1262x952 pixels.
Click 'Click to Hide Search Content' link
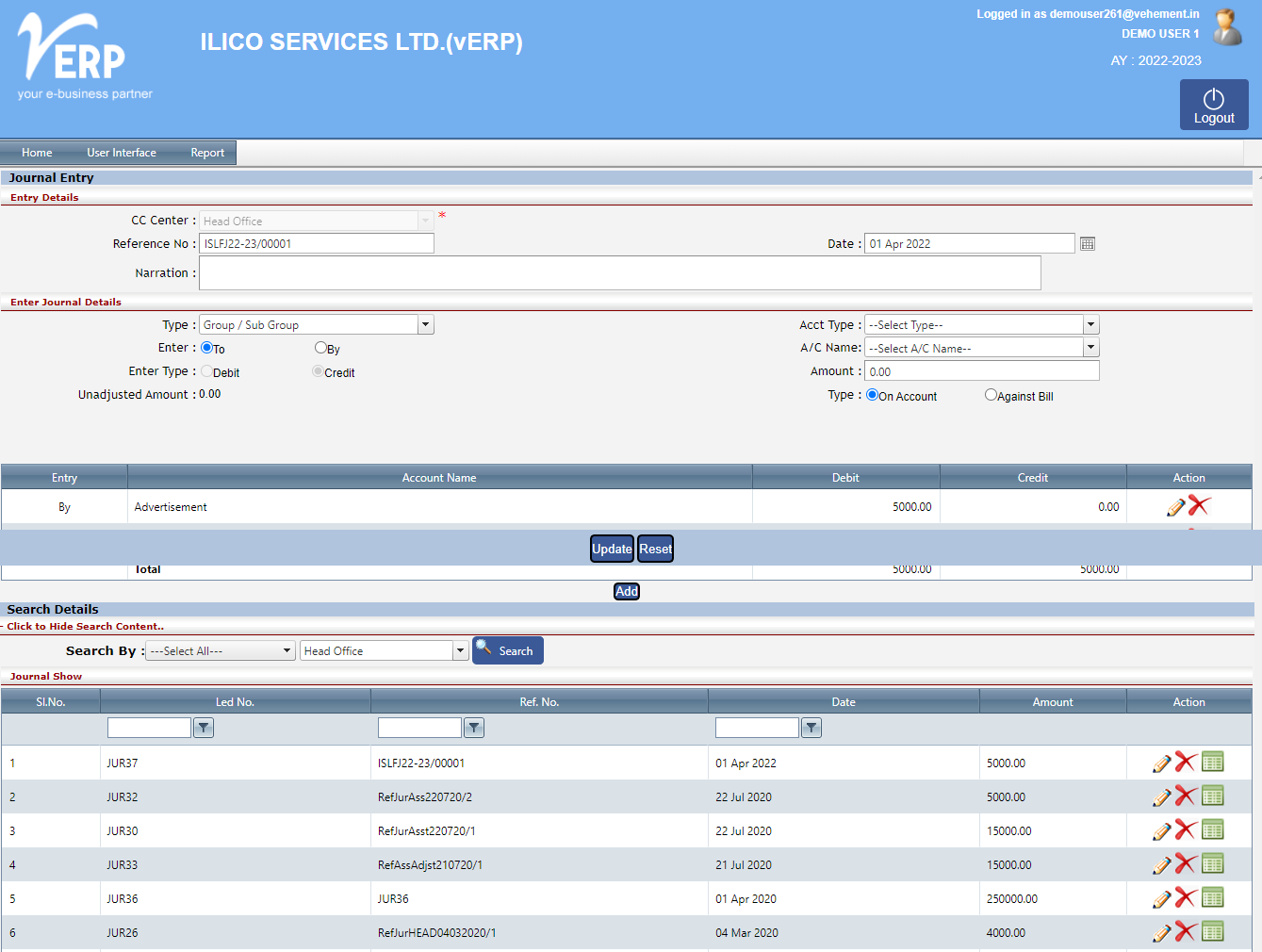86,627
